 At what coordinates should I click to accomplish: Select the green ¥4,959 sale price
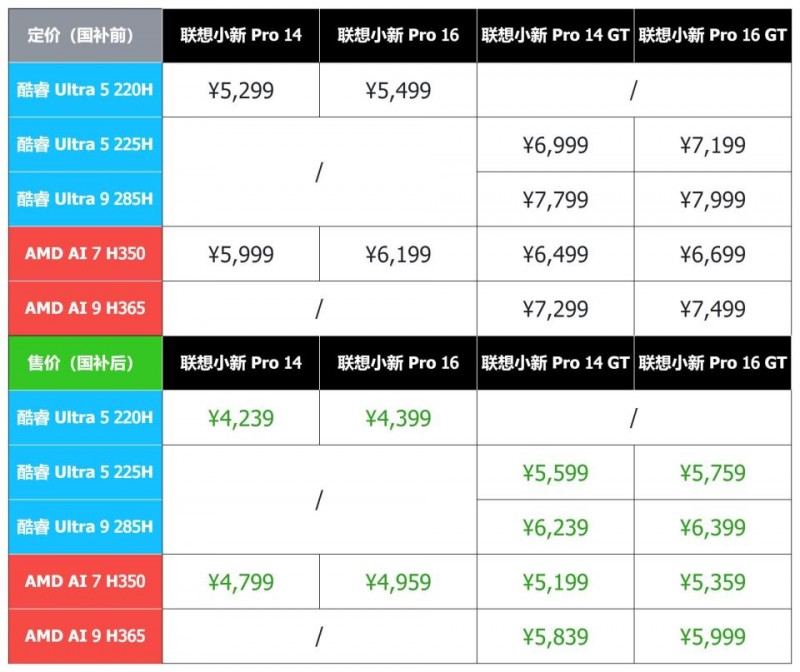tap(398, 581)
